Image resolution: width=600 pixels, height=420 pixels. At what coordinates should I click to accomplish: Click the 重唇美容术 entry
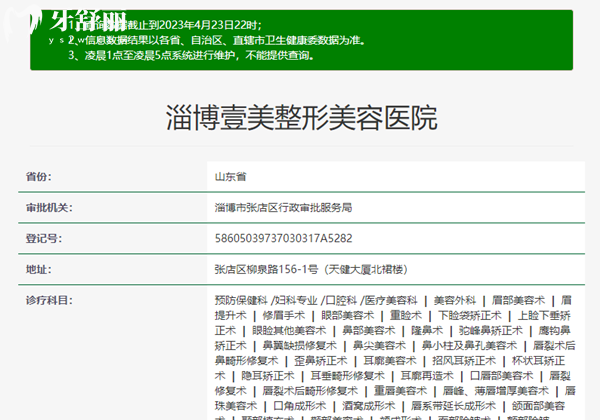click(x=400, y=391)
